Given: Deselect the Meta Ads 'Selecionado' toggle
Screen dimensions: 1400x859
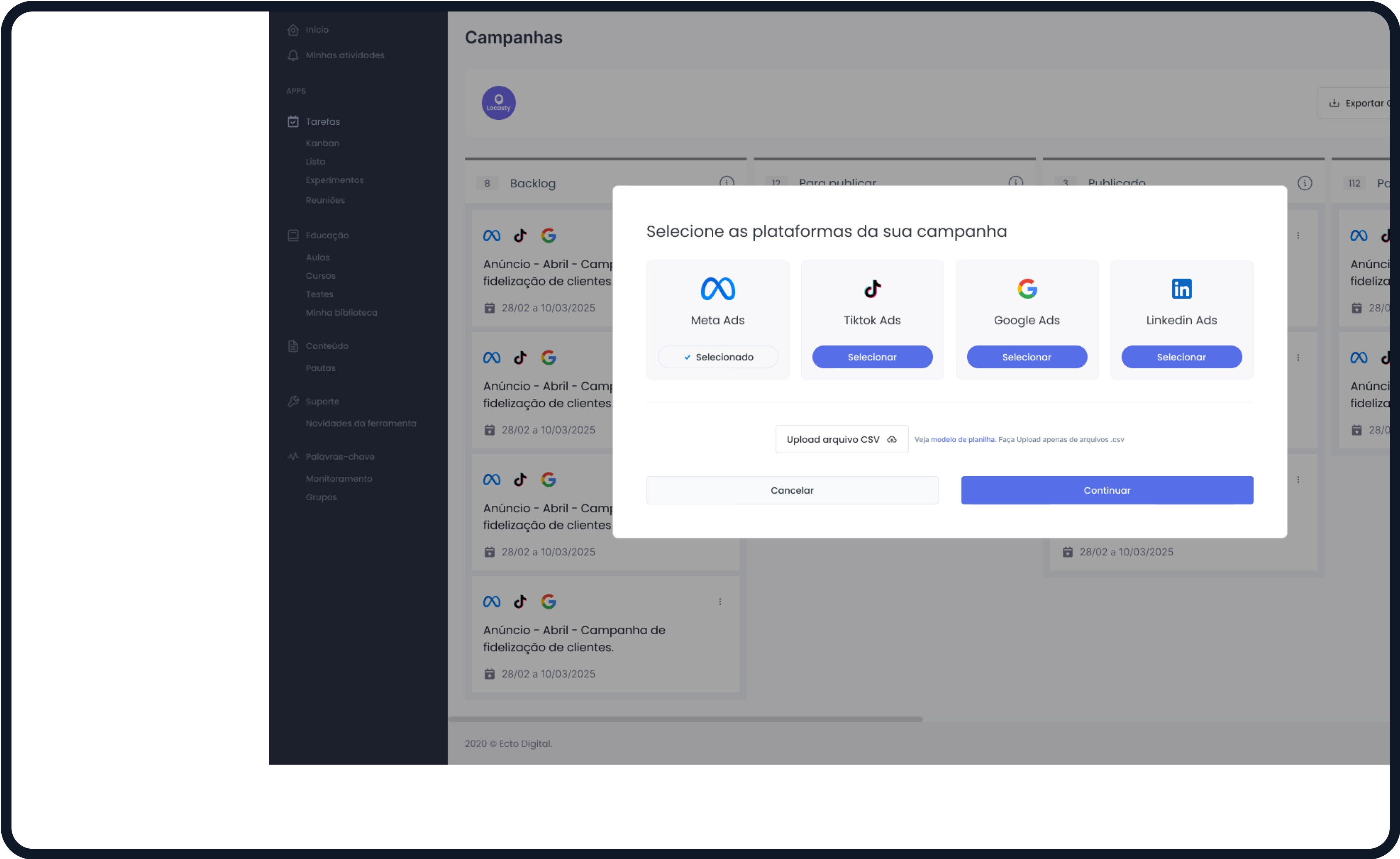Looking at the screenshot, I should point(717,357).
